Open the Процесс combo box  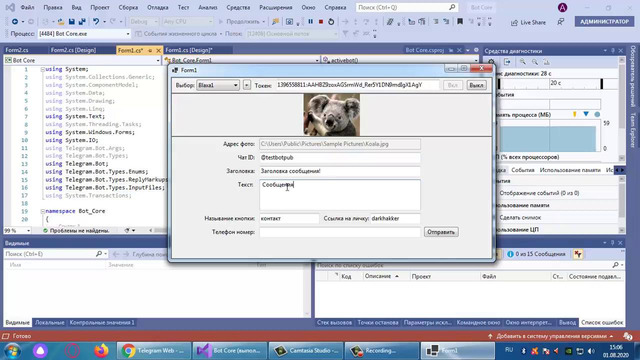click(84, 34)
